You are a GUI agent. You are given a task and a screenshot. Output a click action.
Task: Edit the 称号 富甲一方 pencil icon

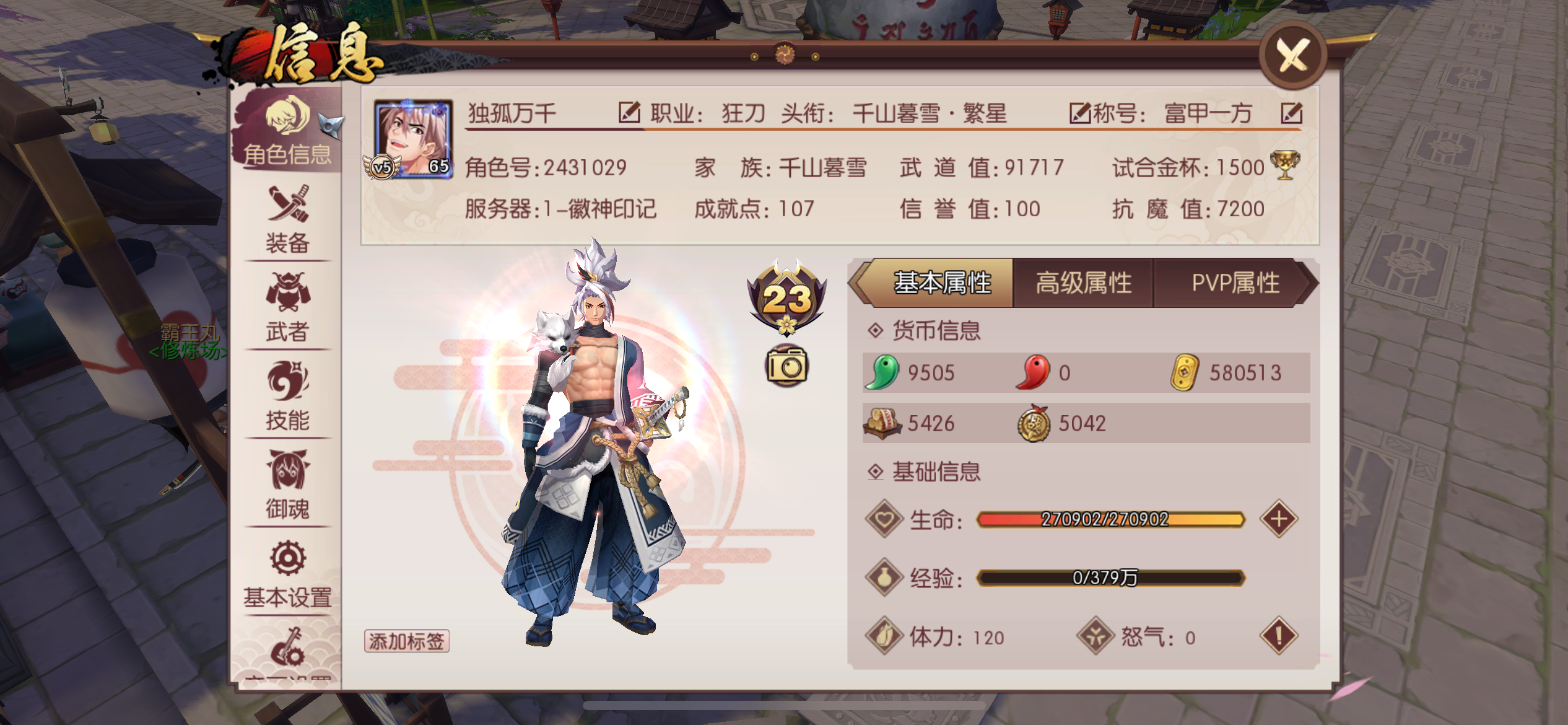[x=1292, y=113]
